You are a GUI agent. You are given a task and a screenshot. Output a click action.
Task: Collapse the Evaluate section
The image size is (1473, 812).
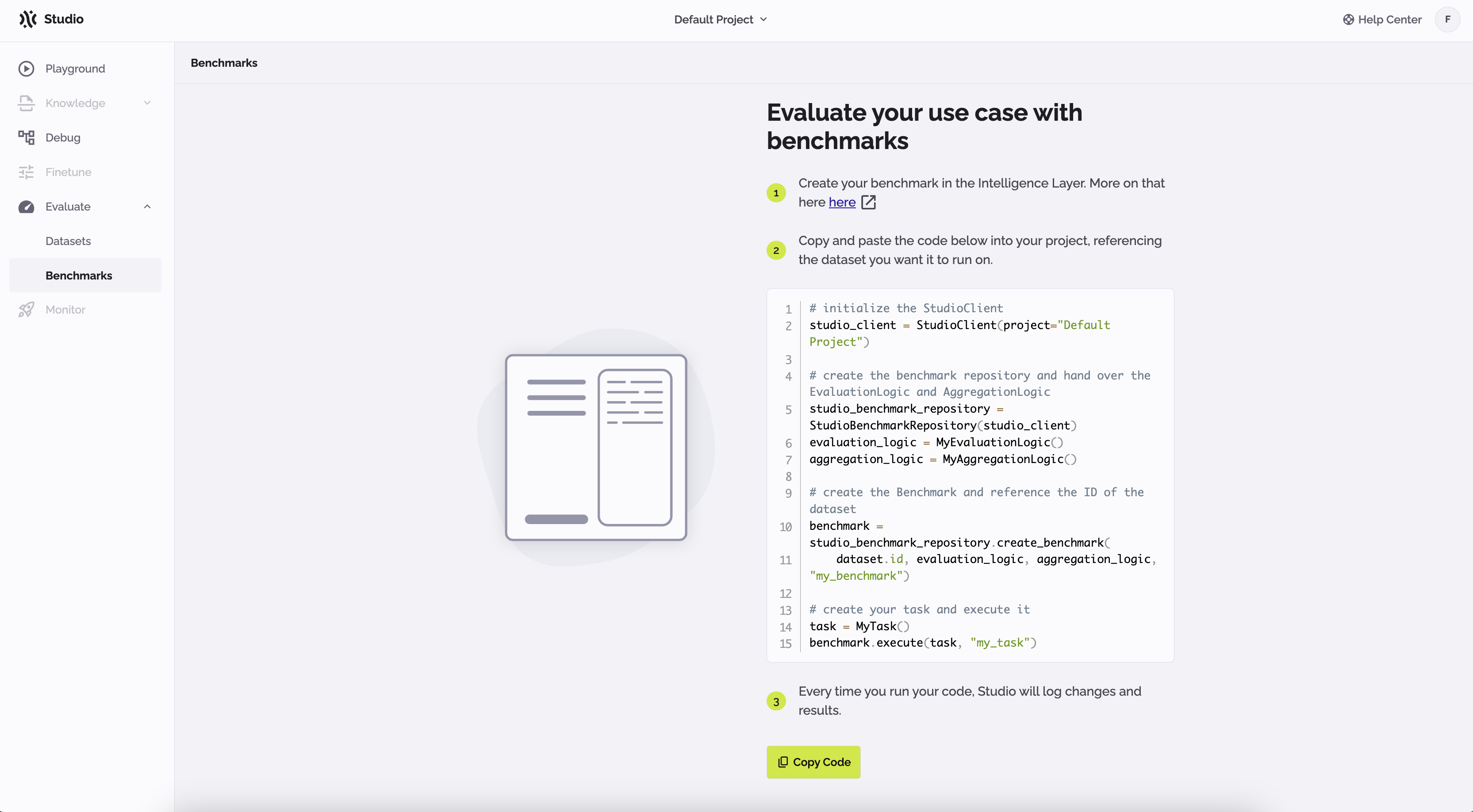(148, 207)
